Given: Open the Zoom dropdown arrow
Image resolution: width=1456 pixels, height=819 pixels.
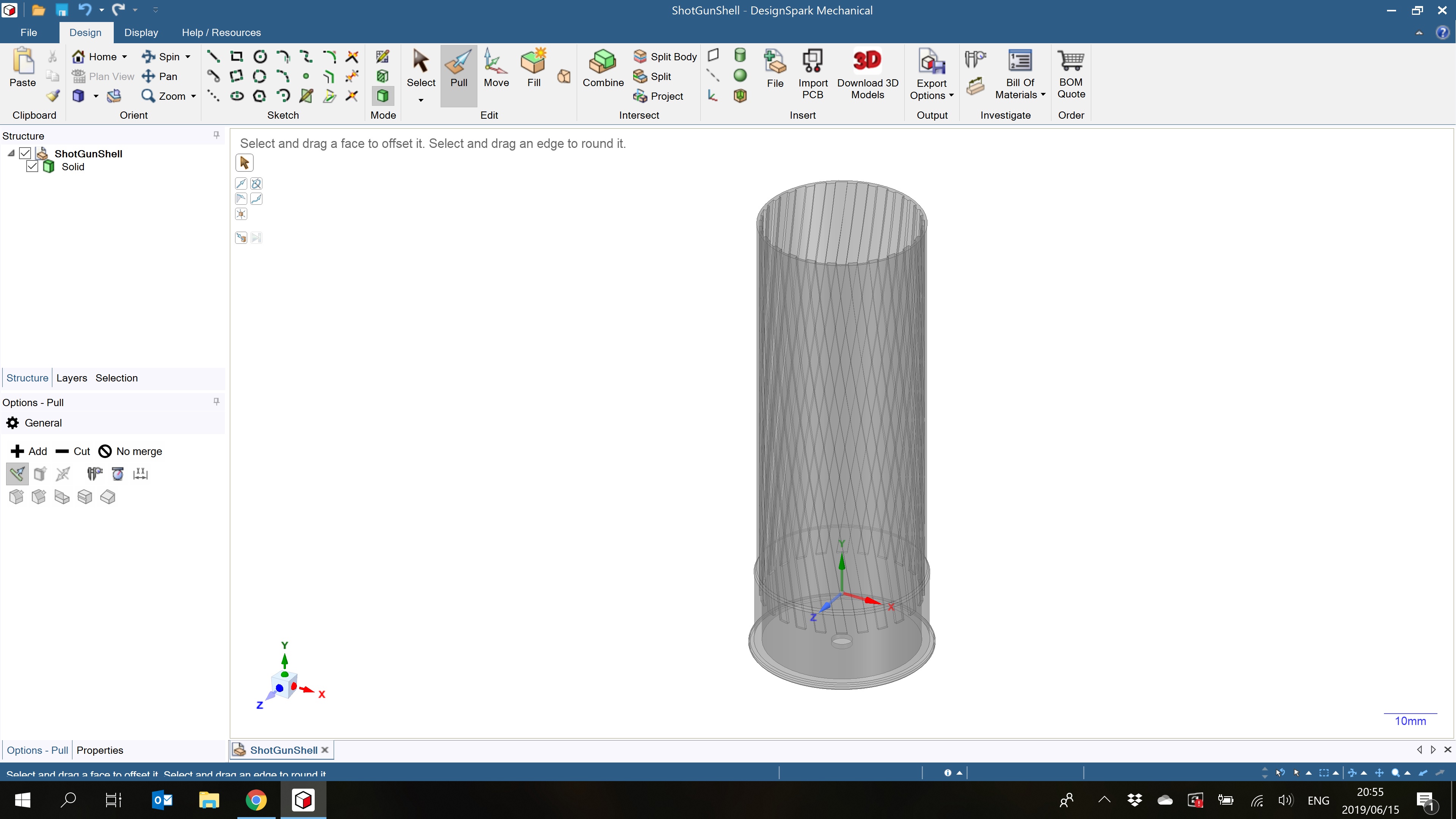Looking at the screenshot, I should tap(193, 96).
